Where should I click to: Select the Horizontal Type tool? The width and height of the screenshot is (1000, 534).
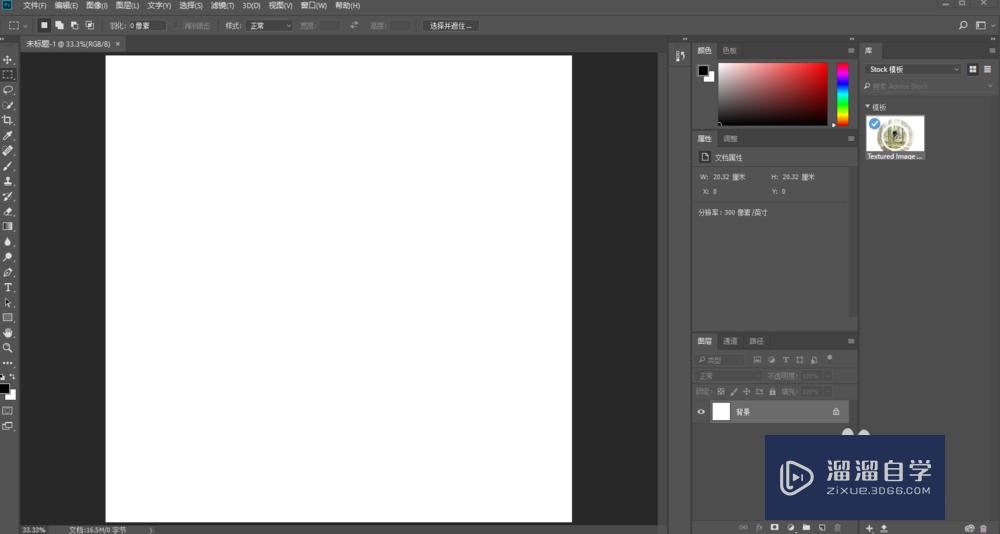8,287
